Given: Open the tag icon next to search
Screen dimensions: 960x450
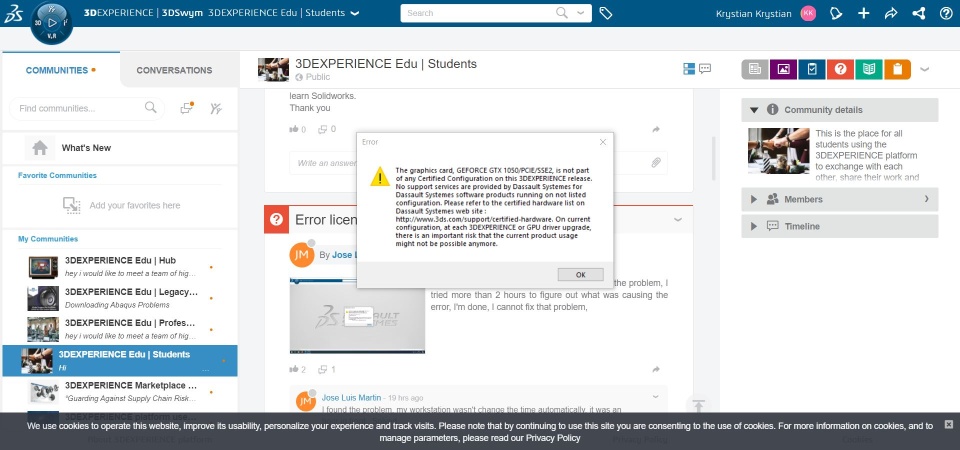Looking at the screenshot, I should click(606, 13).
